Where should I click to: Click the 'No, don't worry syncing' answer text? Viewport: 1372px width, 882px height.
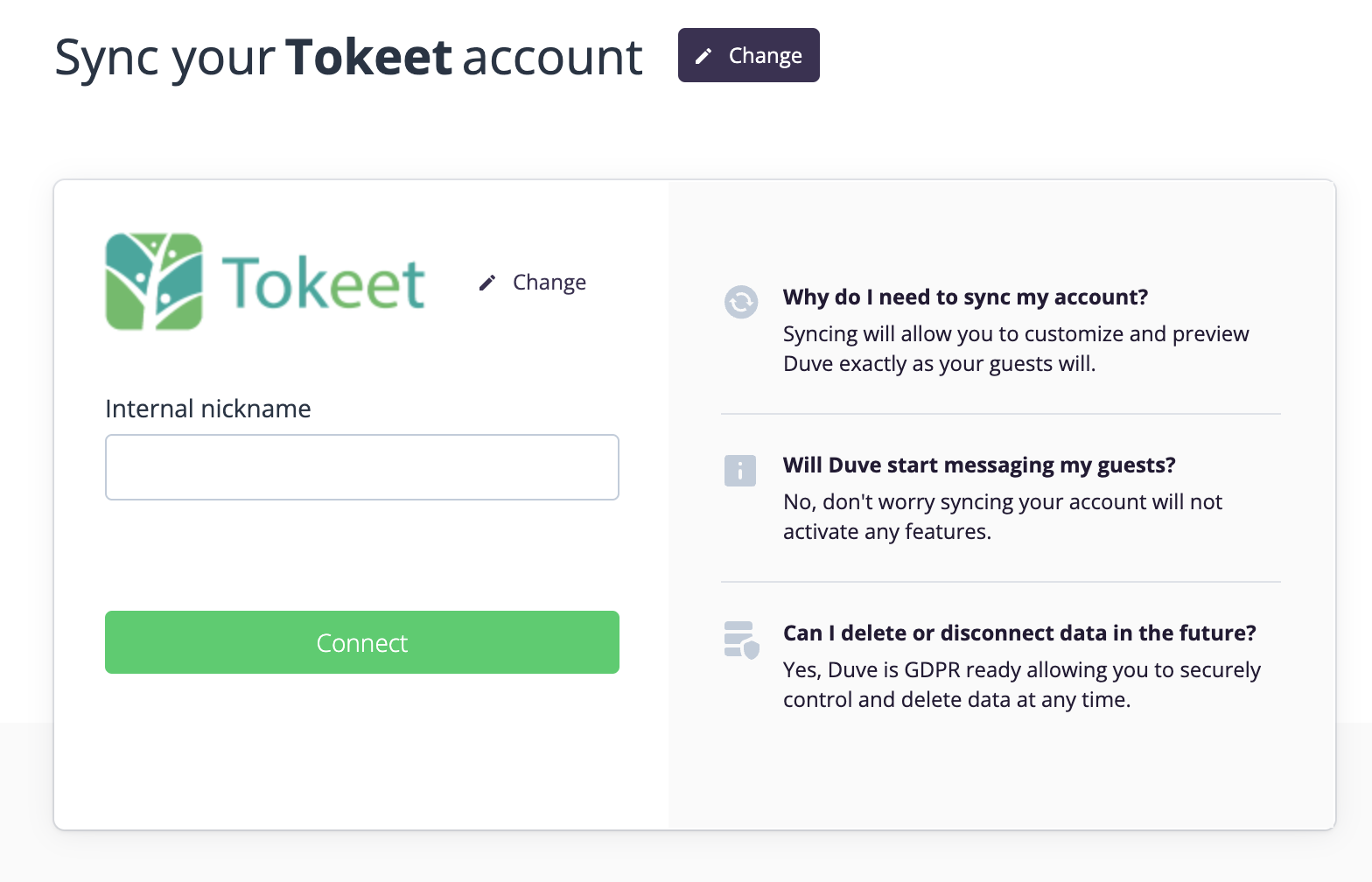pyautogui.click(x=1002, y=516)
